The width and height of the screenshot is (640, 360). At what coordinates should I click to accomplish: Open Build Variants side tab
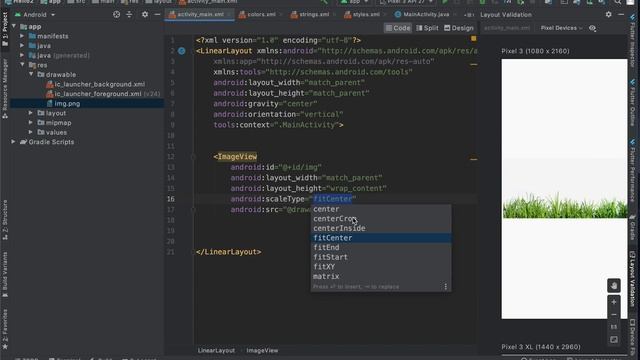(x=5, y=274)
